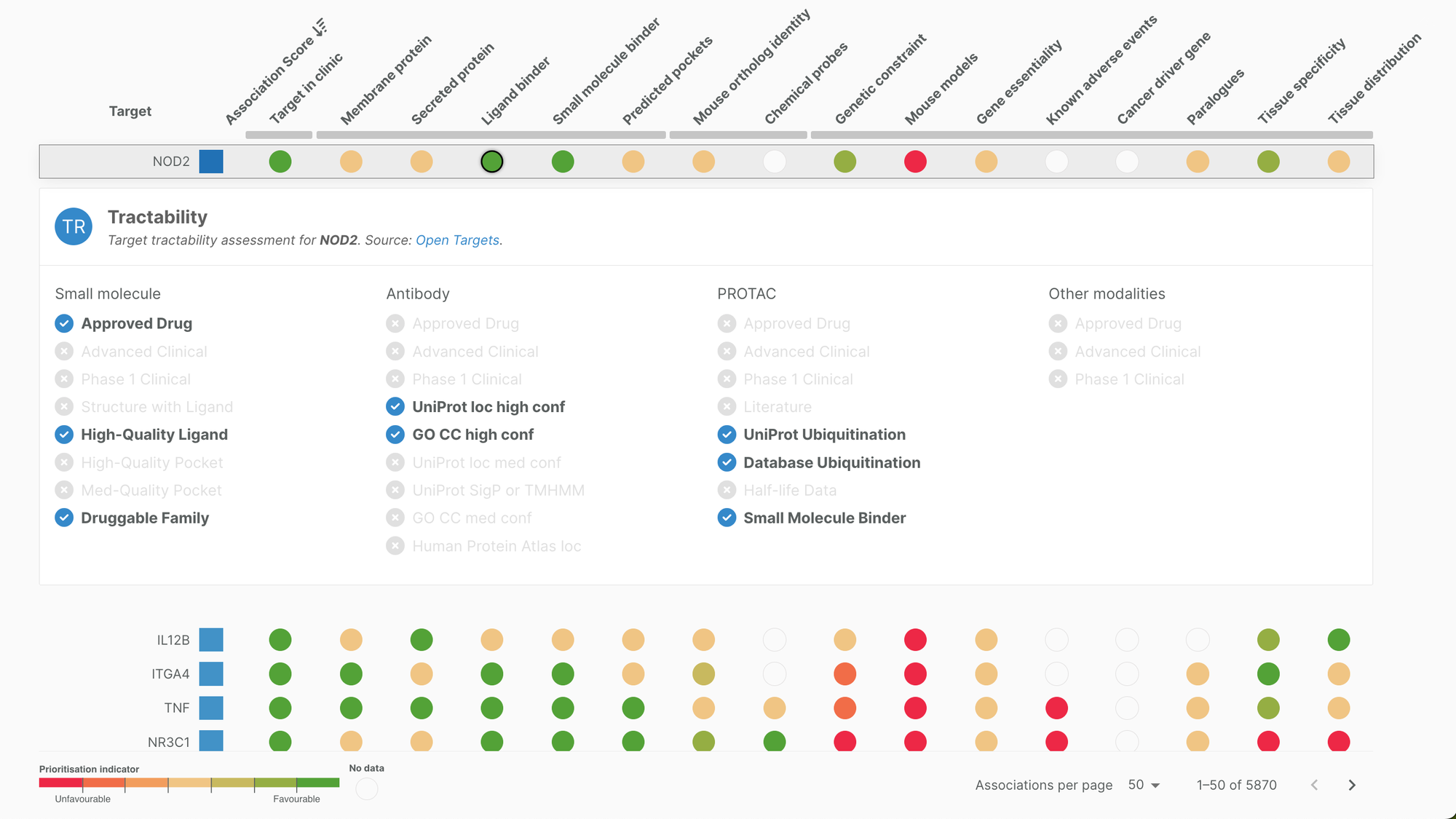Viewport: 1456px width, 819px height.
Task: Click NR3C1 Chemical probes green circle
Action: [x=774, y=741]
